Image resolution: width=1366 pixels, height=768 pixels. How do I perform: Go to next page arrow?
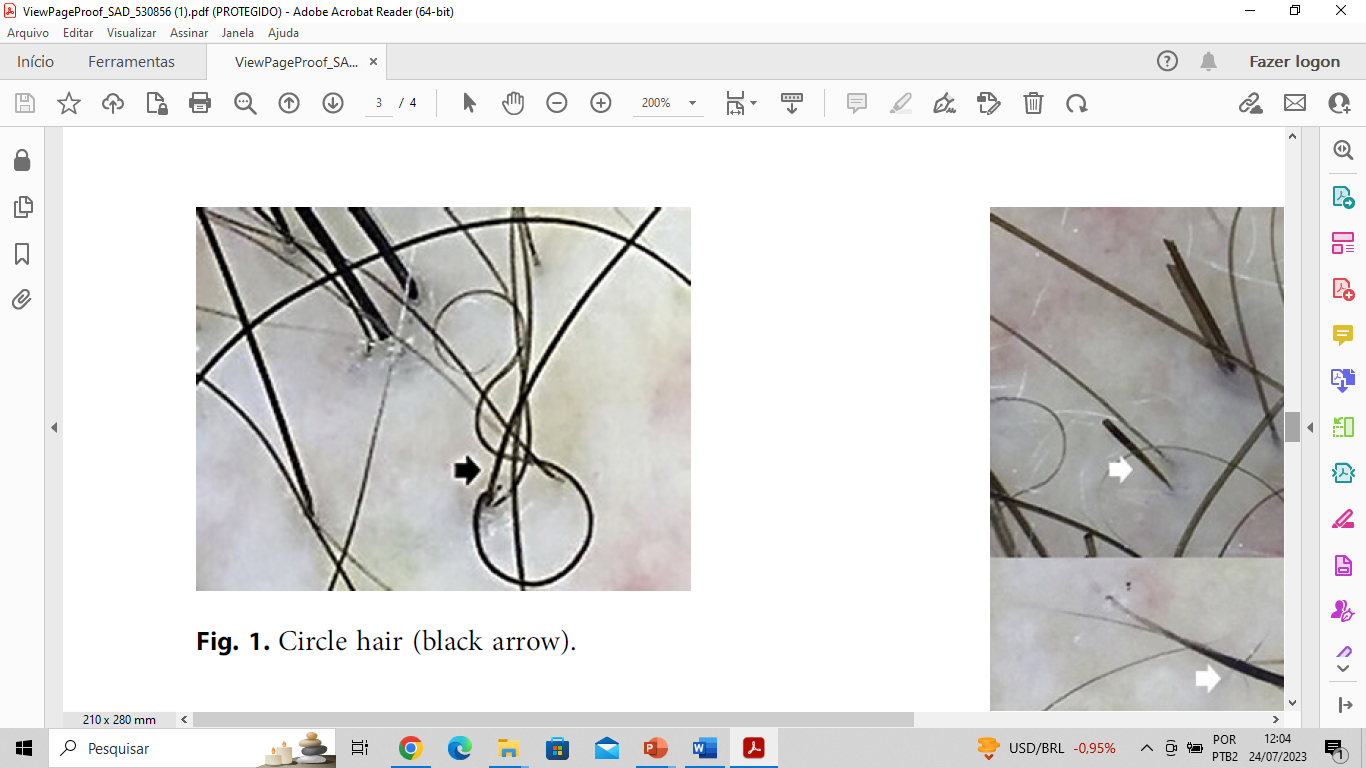point(333,103)
